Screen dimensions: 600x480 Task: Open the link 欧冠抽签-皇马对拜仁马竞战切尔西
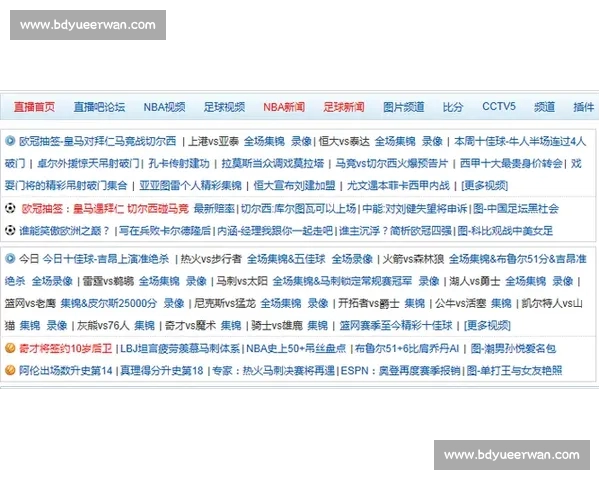click(x=98, y=141)
